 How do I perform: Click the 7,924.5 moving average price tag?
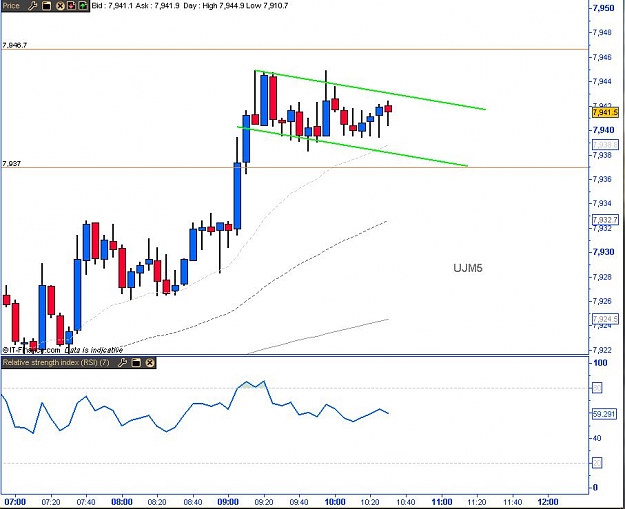click(x=605, y=319)
